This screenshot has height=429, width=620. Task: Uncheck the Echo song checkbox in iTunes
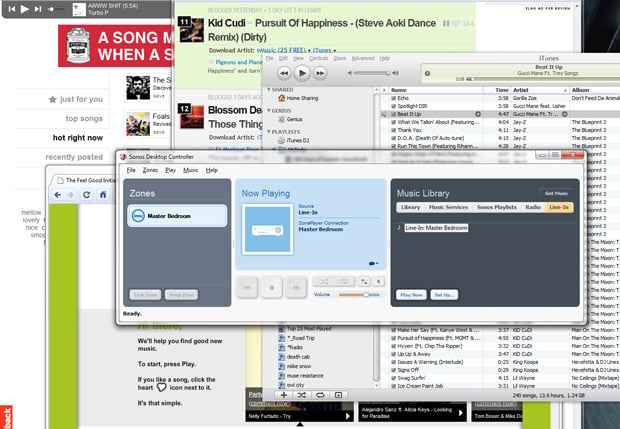point(393,98)
